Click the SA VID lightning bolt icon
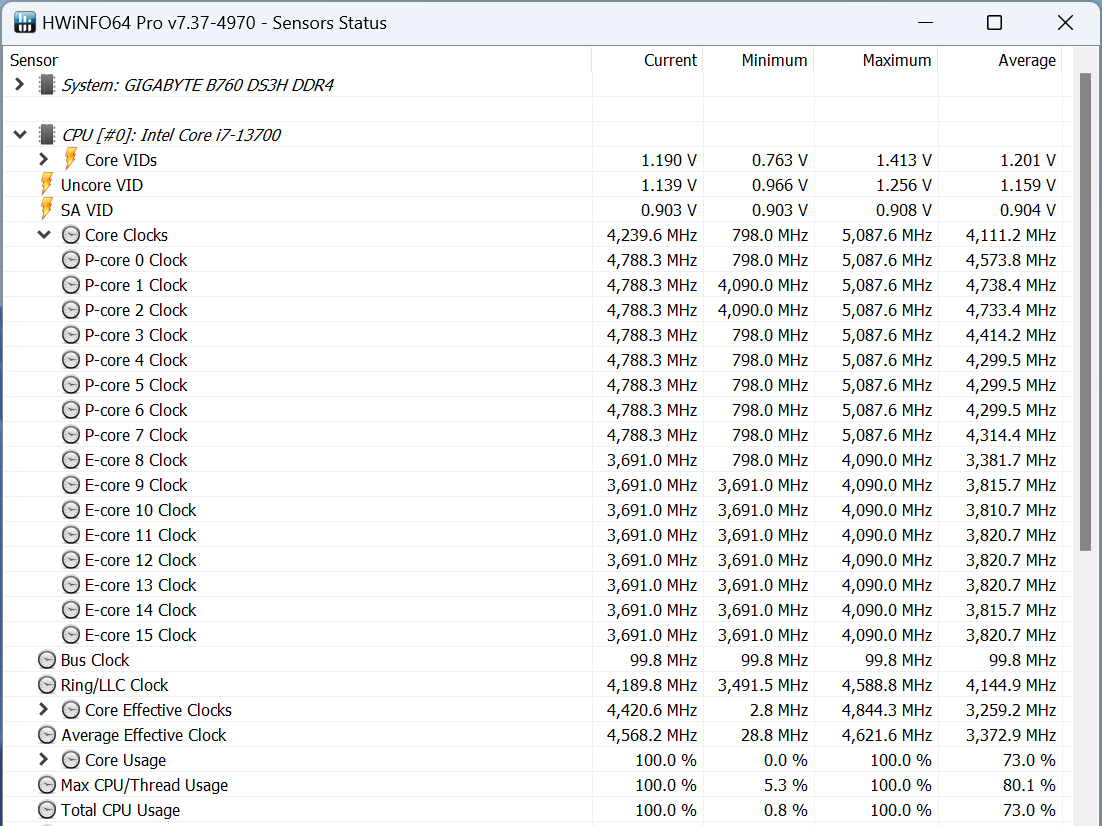The image size is (1102, 826). pyautogui.click(x=46, y=209)
